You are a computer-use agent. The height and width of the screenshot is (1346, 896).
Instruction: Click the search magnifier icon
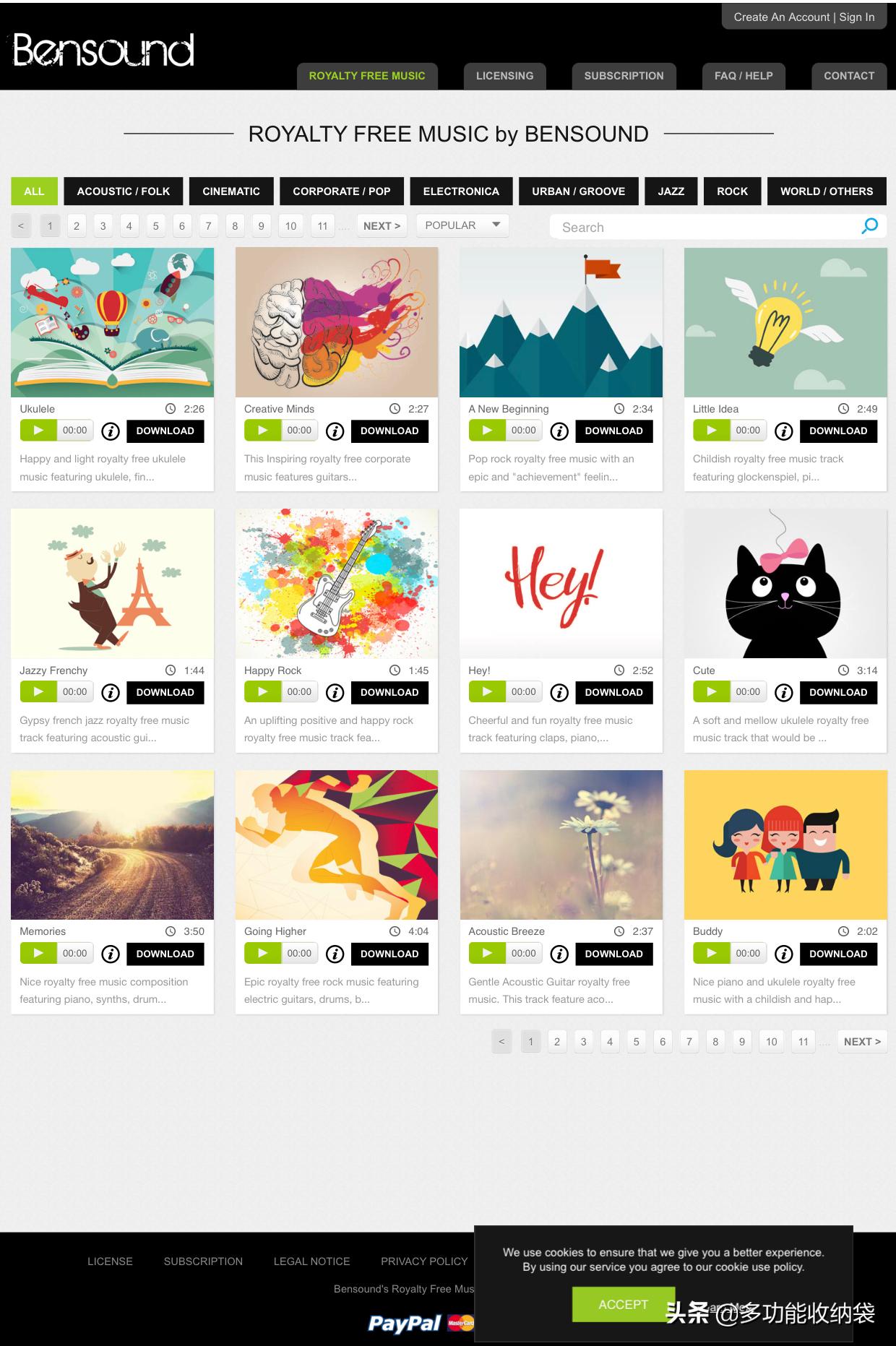coord(870,226)
